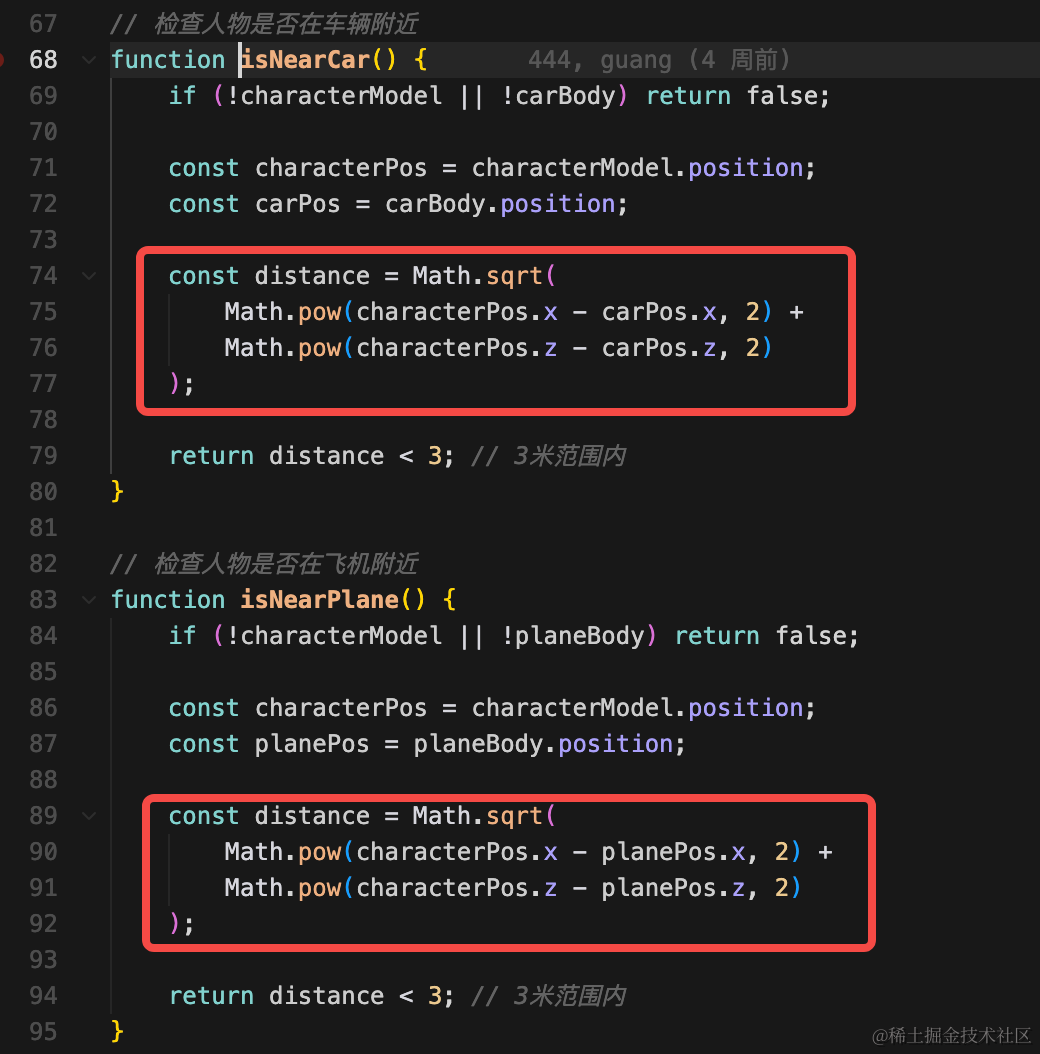Click 'carPos.z' on line 76
The height and width of the screenshot is (1054, 1040).
(x=659, y=348)
